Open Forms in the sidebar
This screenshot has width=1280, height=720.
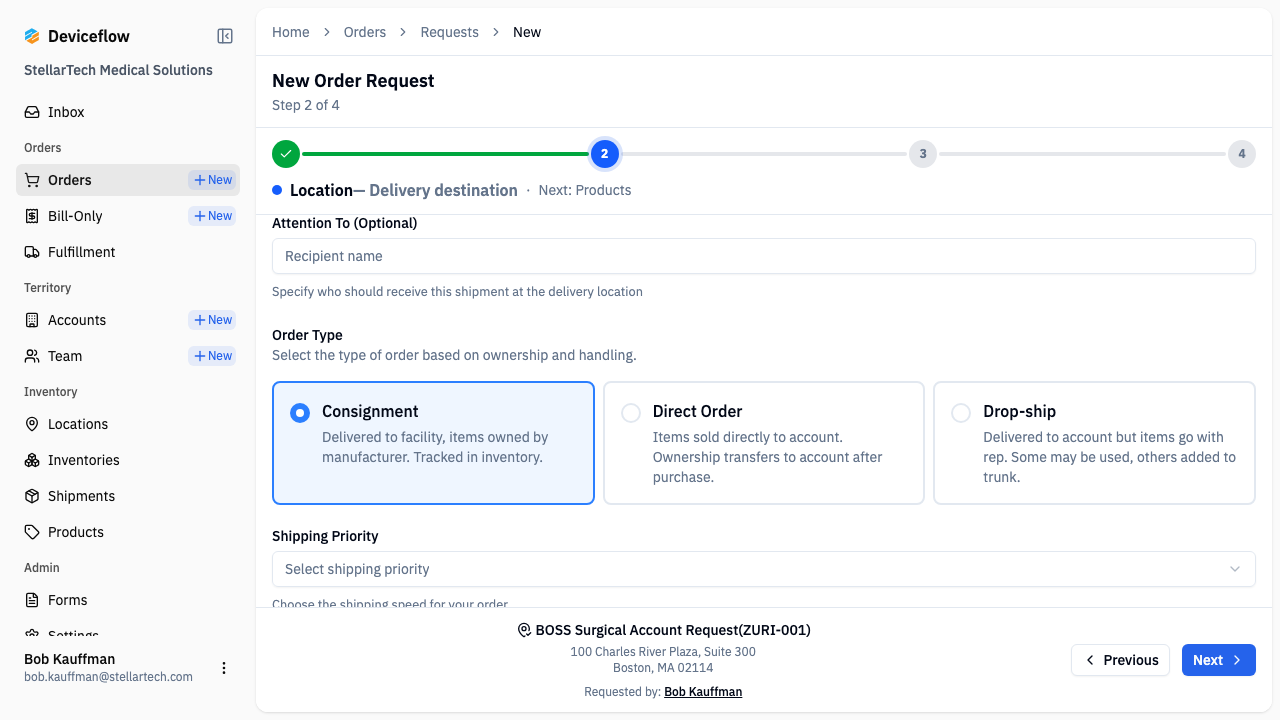point(128,600)
